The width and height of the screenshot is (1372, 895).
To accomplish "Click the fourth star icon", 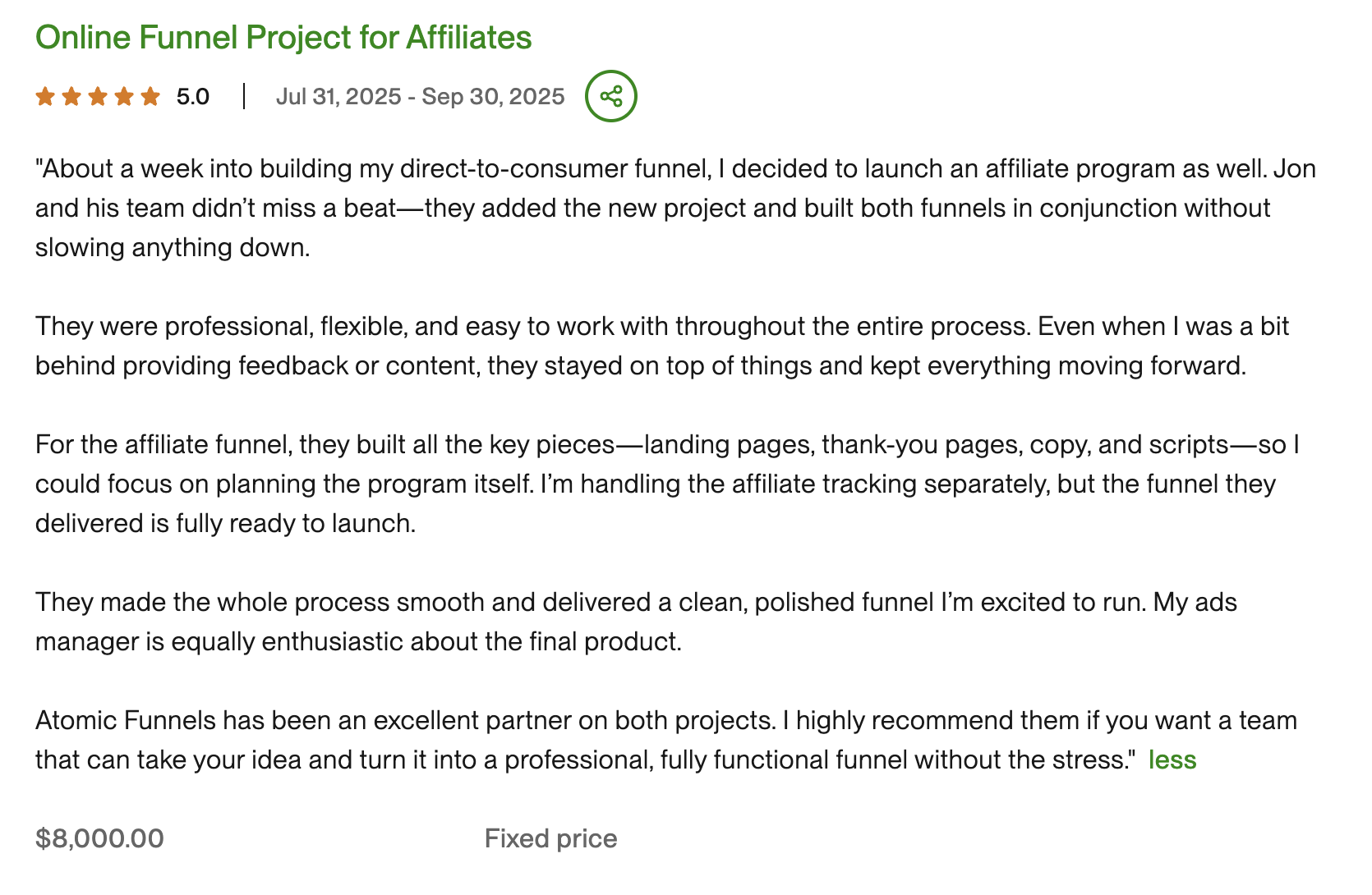I will 125,96.
